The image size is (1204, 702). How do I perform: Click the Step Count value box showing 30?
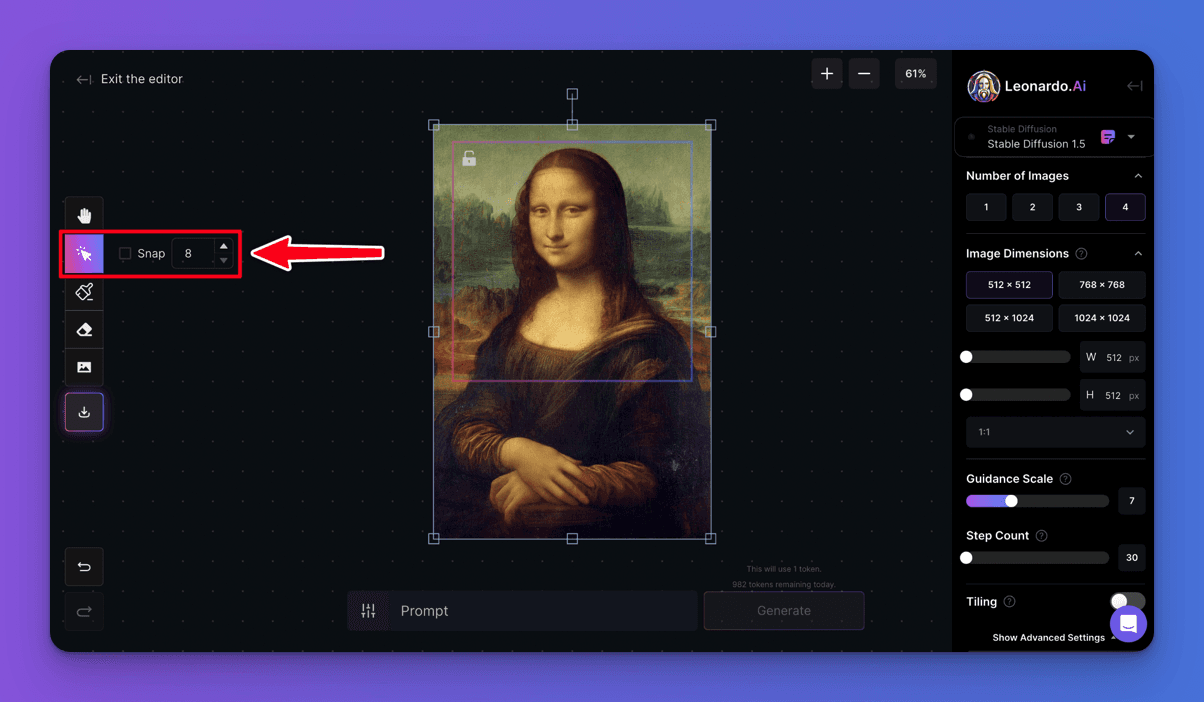pos(1132,558)
